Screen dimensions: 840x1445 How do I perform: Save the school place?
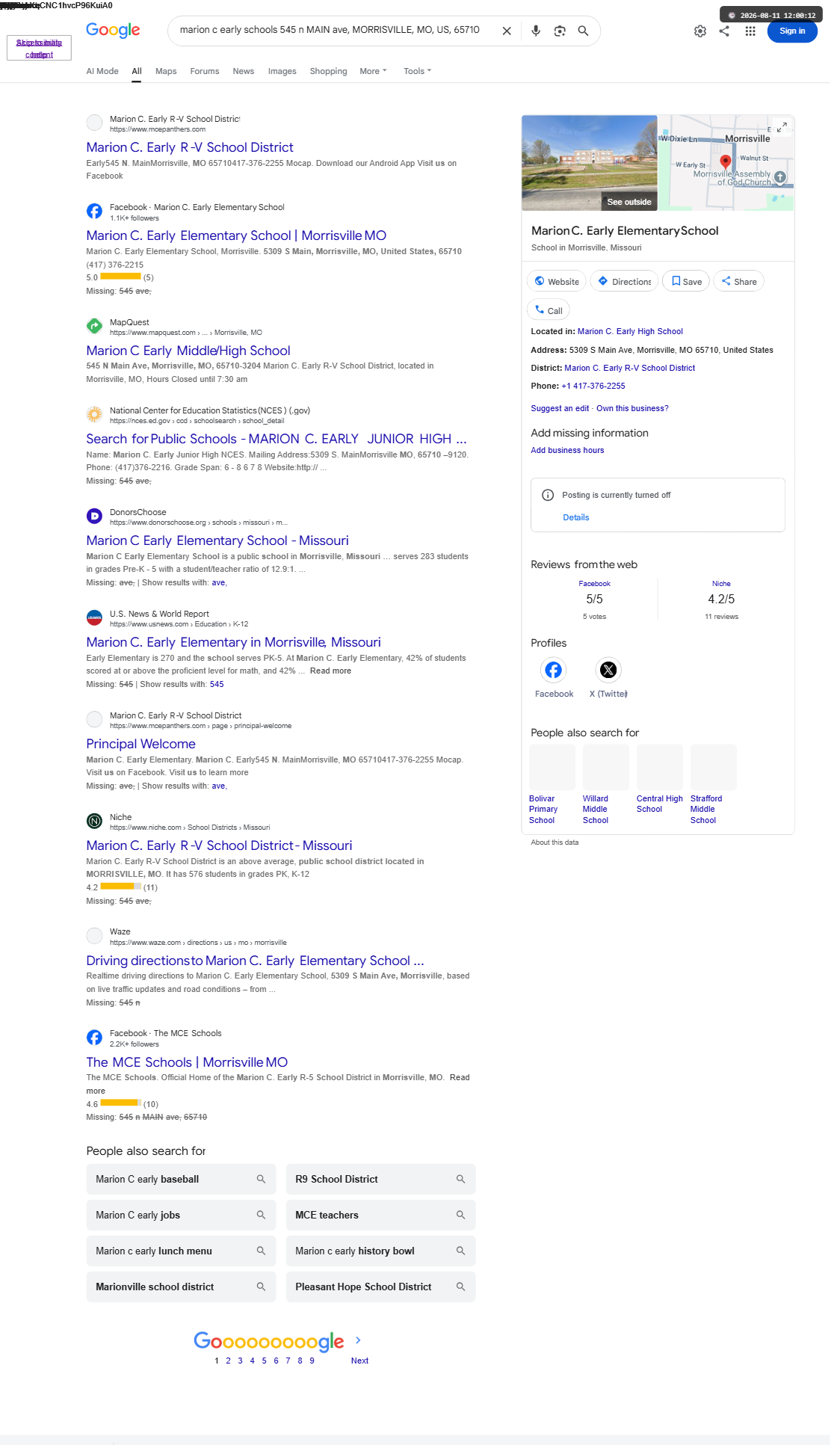tap(686, 281)
